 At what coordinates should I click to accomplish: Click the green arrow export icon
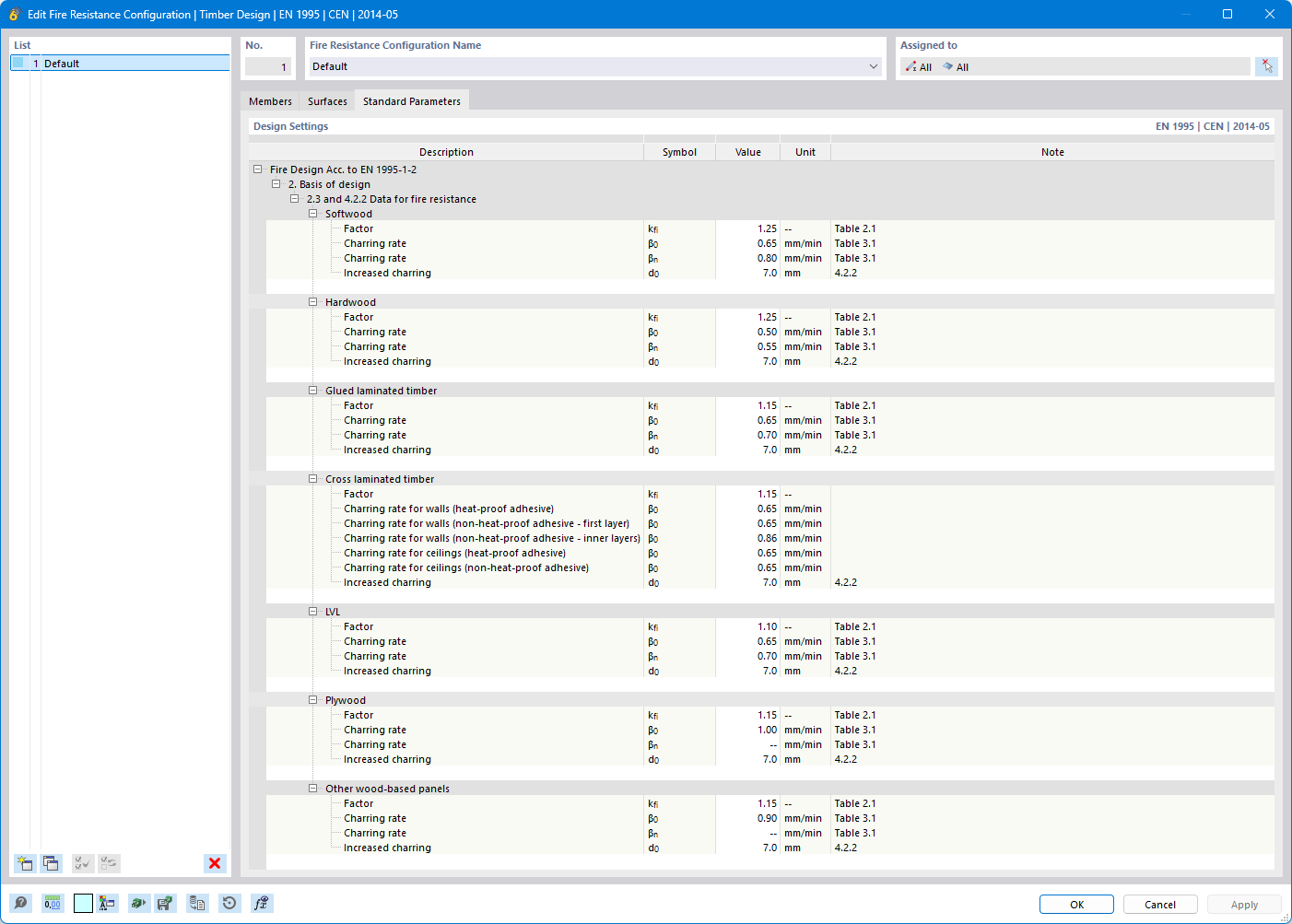pyautogui.click(x=138, y=904)
